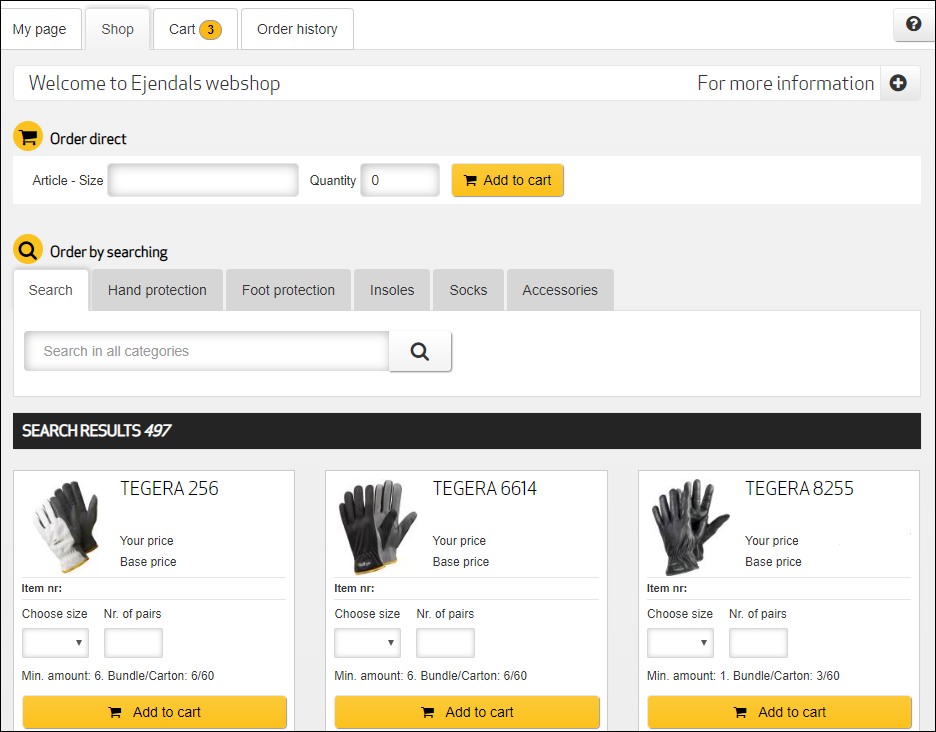Image resolution: width=936 pixels, height=732 pixels.
Task: Expand the For more information plus icon
Action: click(x=898, y=84)
